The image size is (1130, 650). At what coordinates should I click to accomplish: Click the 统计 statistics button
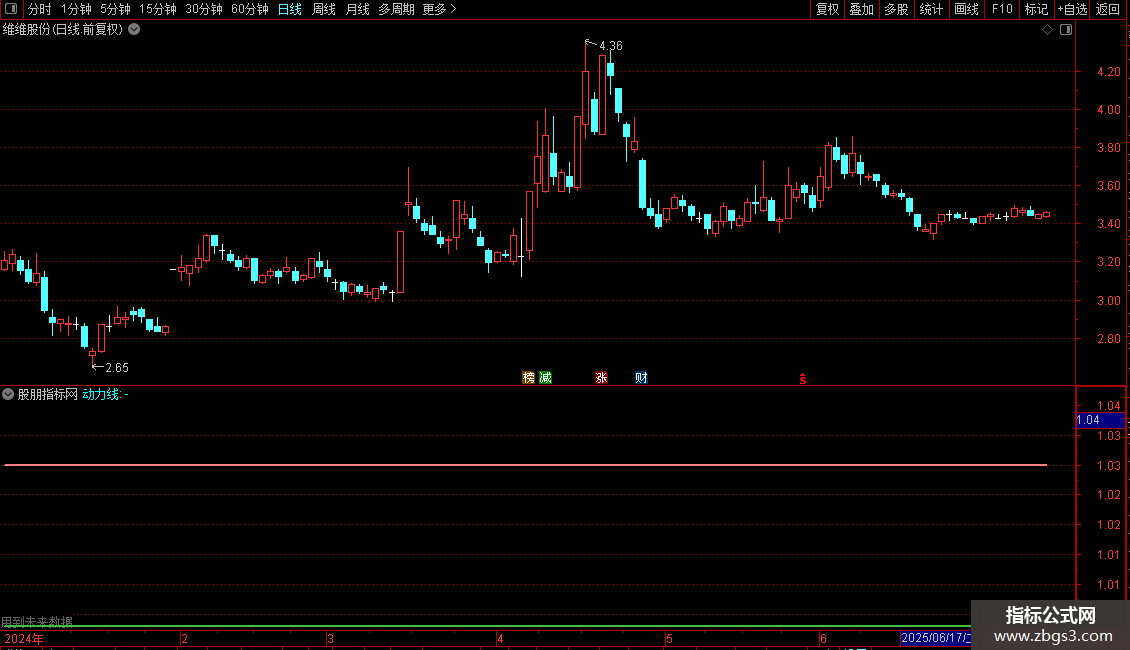(x=931, y=9)
